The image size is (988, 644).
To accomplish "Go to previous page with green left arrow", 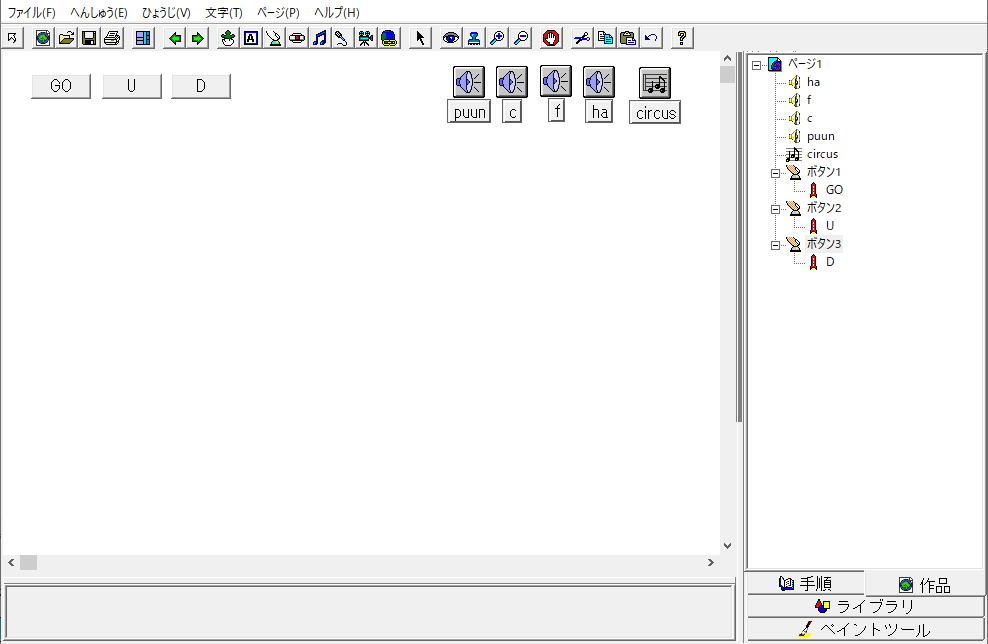I will (175, 38).
